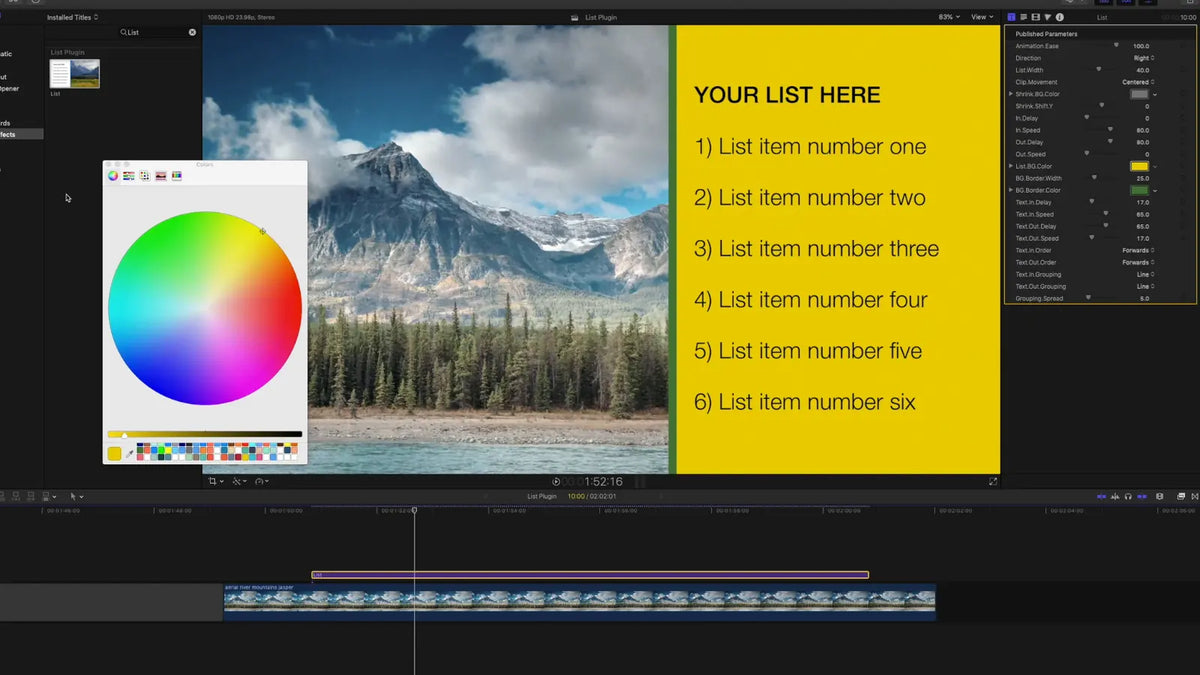This screenshot has width=1200, height=675.
Task: Open the viewer zoom percentage menu
Action: pos(949,17)
